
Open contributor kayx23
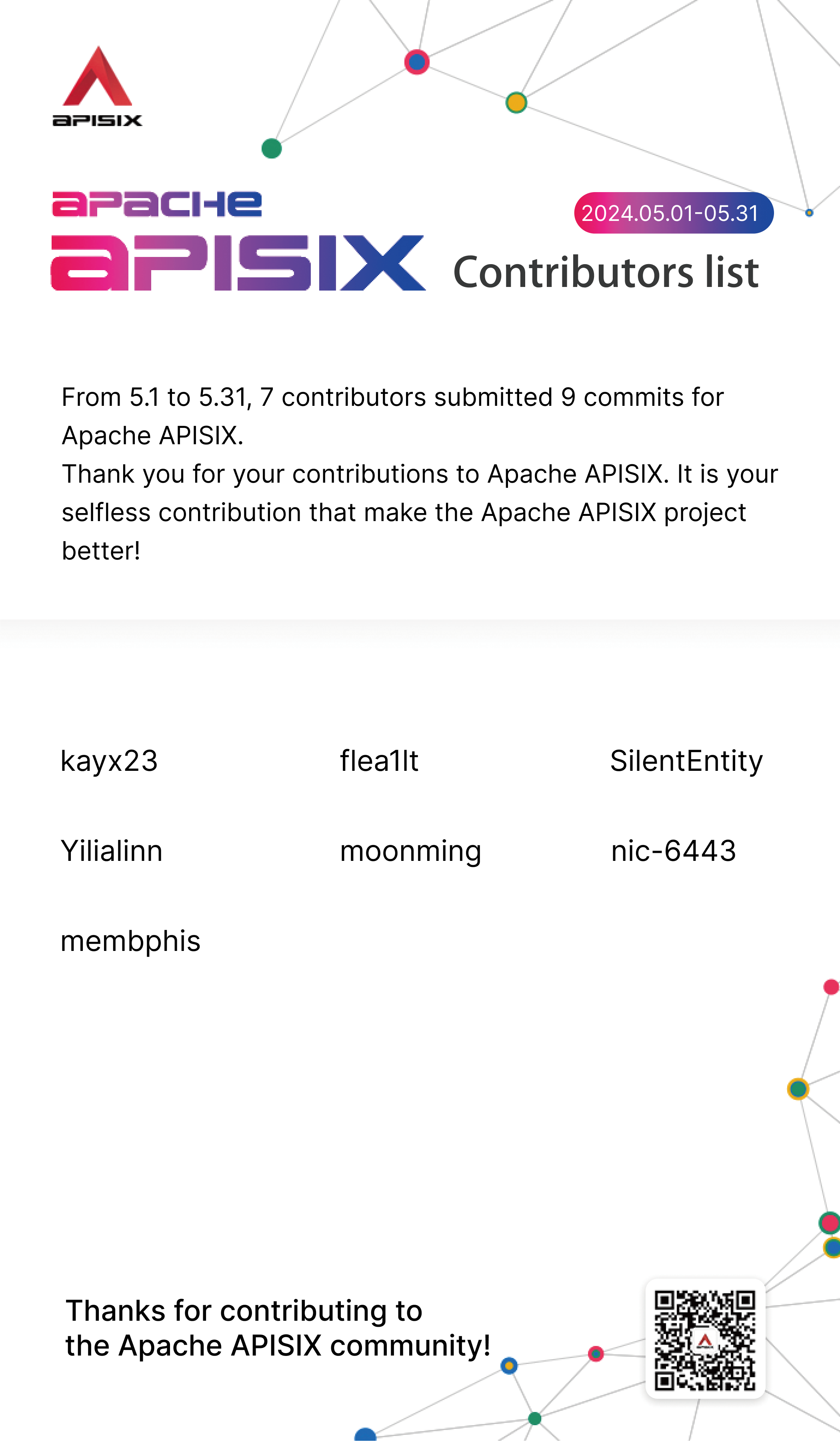(109, 761)
